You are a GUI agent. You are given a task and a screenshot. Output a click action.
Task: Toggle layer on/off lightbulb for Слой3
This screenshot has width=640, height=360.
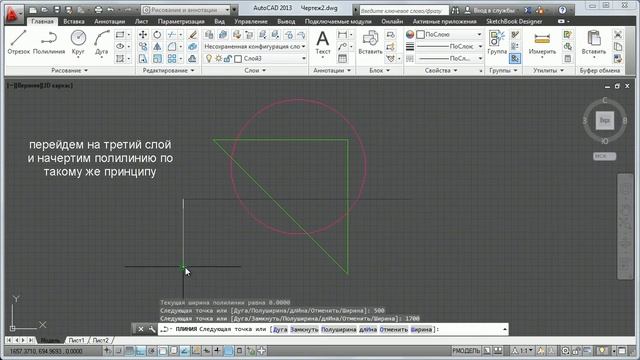(209, 59)
